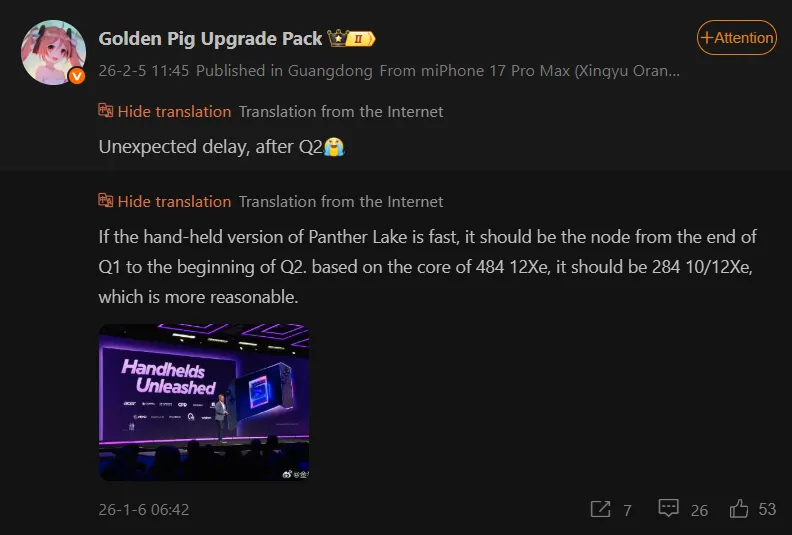Viewport: 792px width, 535px height.
Task: Open the user's avatar picture
Action: click(53, 52)
